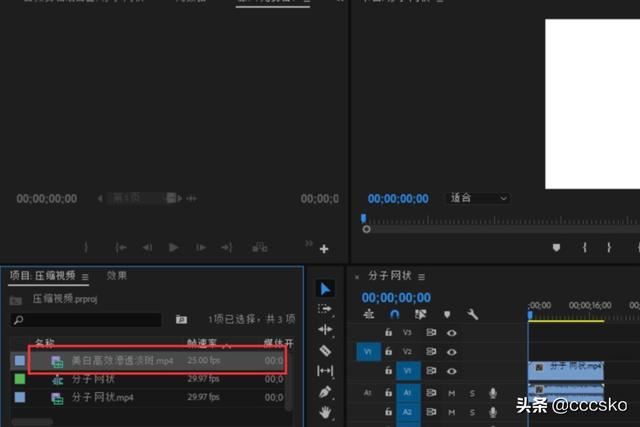Hide track V3 with eye icon
The height and width of the screenshot is (427, 640).
click(451, 333)
